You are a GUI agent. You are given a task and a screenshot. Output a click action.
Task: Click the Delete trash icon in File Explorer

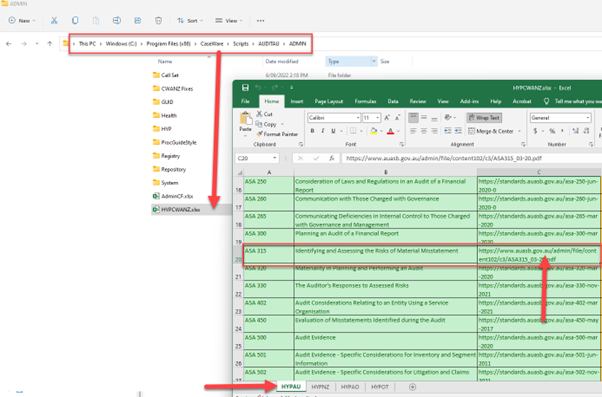coord(158,20)
